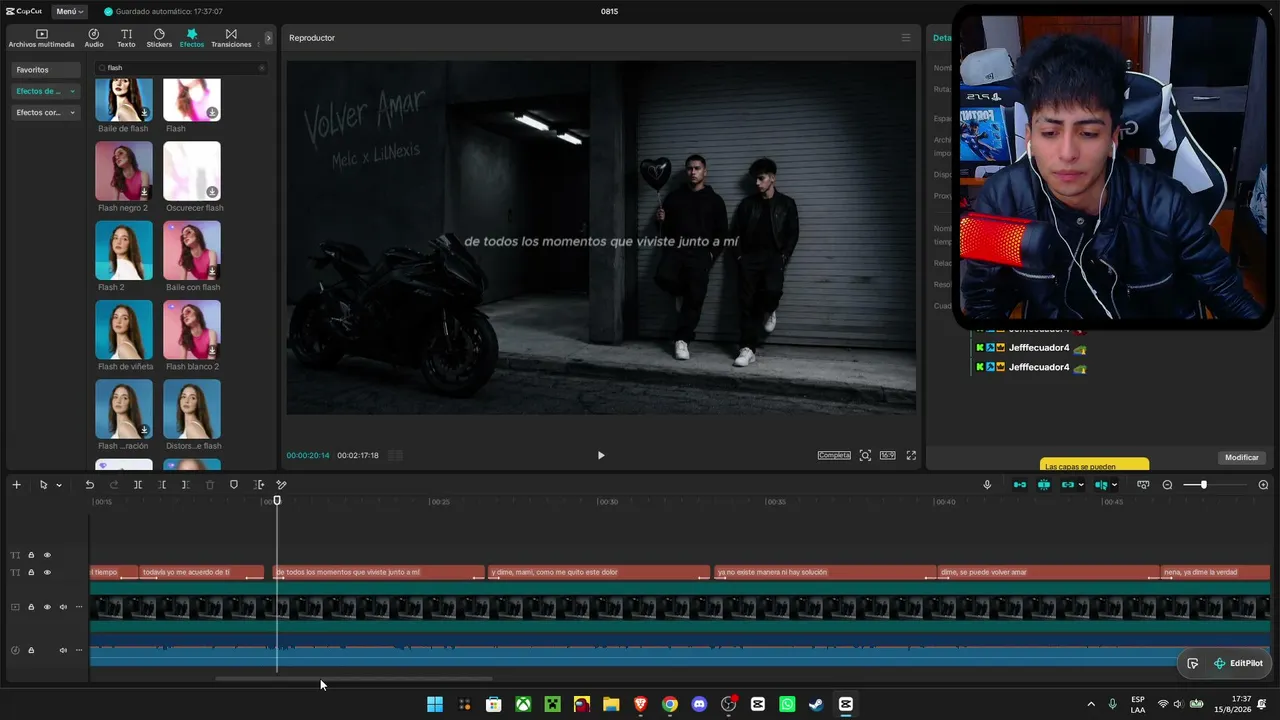Select the Flash negro 2 effect
The height and width of the screenshot is (720, 1280).
(x=124, y=171)
